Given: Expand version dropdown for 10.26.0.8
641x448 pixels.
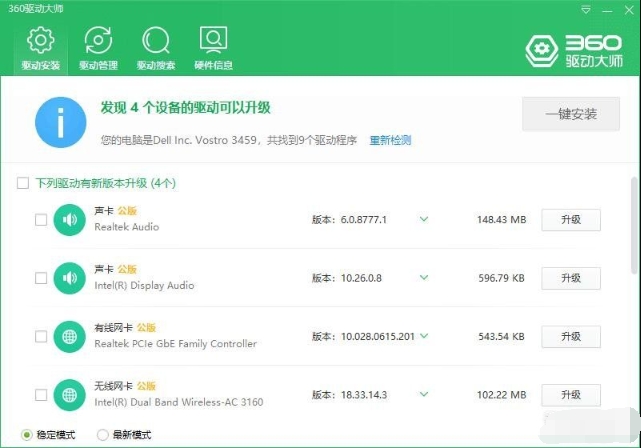Looking at the screenshot, I should coord(424,278).
